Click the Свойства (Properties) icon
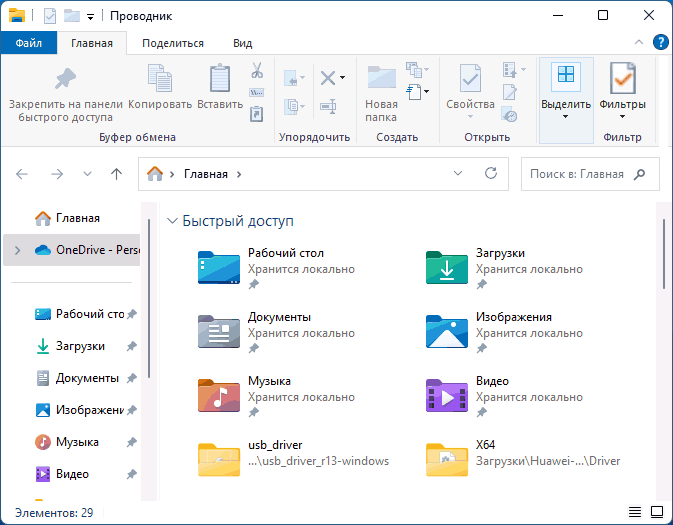Screen dimensions: 673x525 tap(470, 78)
